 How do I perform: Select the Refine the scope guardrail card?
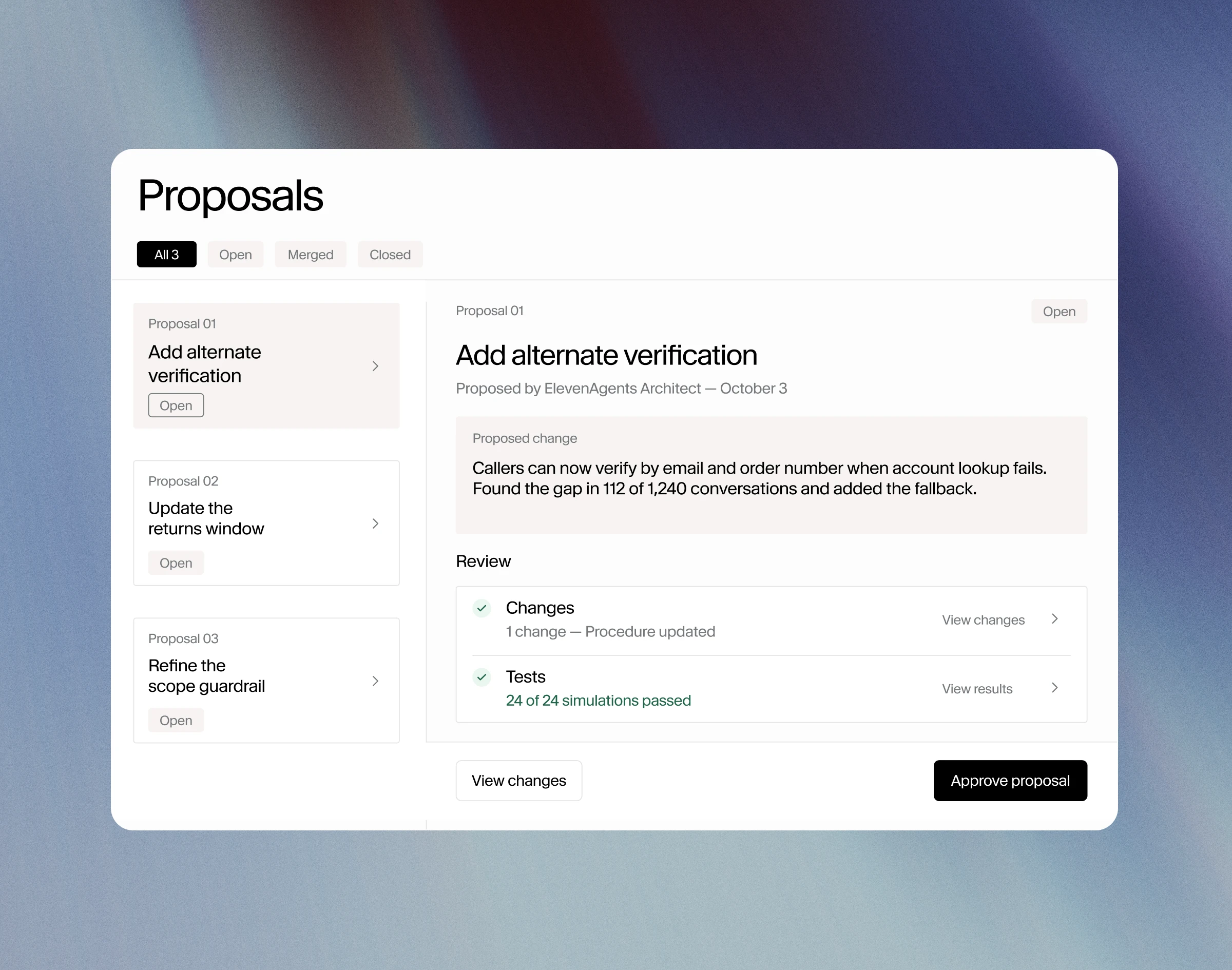266,680
